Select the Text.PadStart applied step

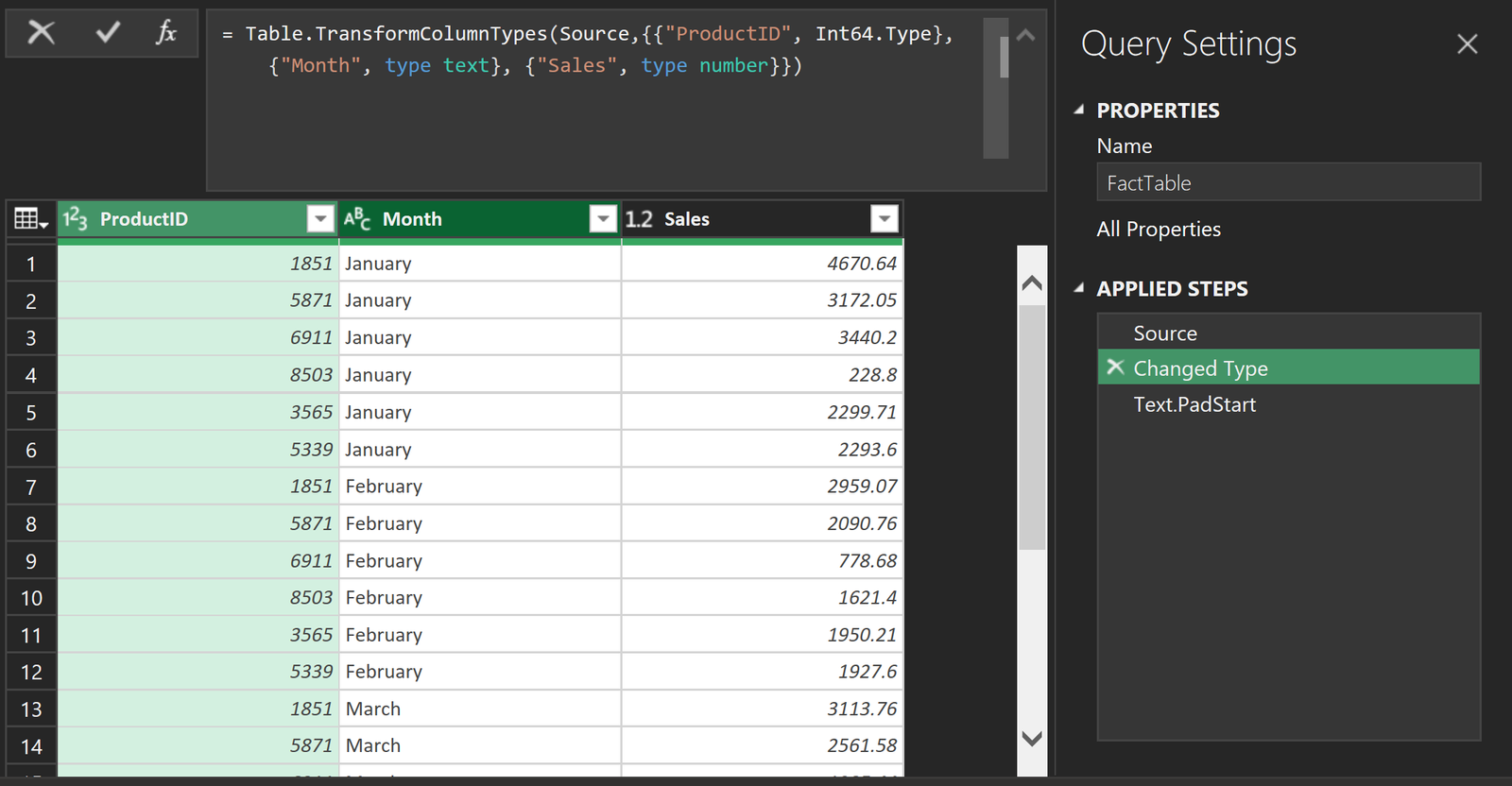[1194, 404]
